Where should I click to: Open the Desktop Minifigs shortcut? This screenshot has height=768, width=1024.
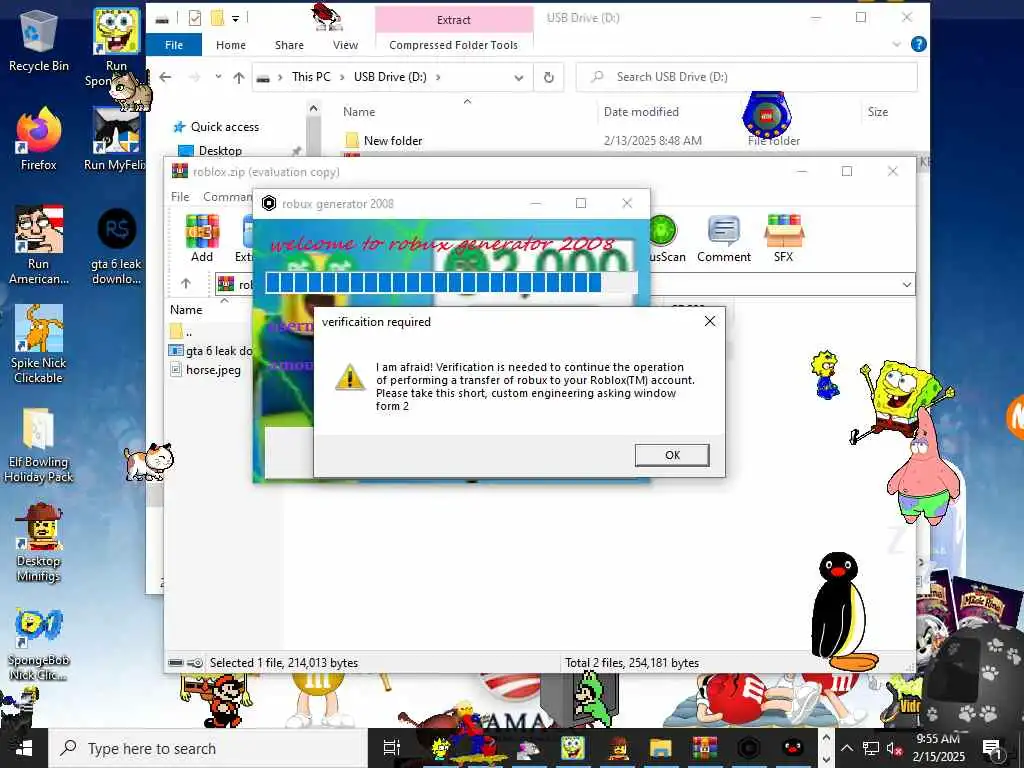39,543
